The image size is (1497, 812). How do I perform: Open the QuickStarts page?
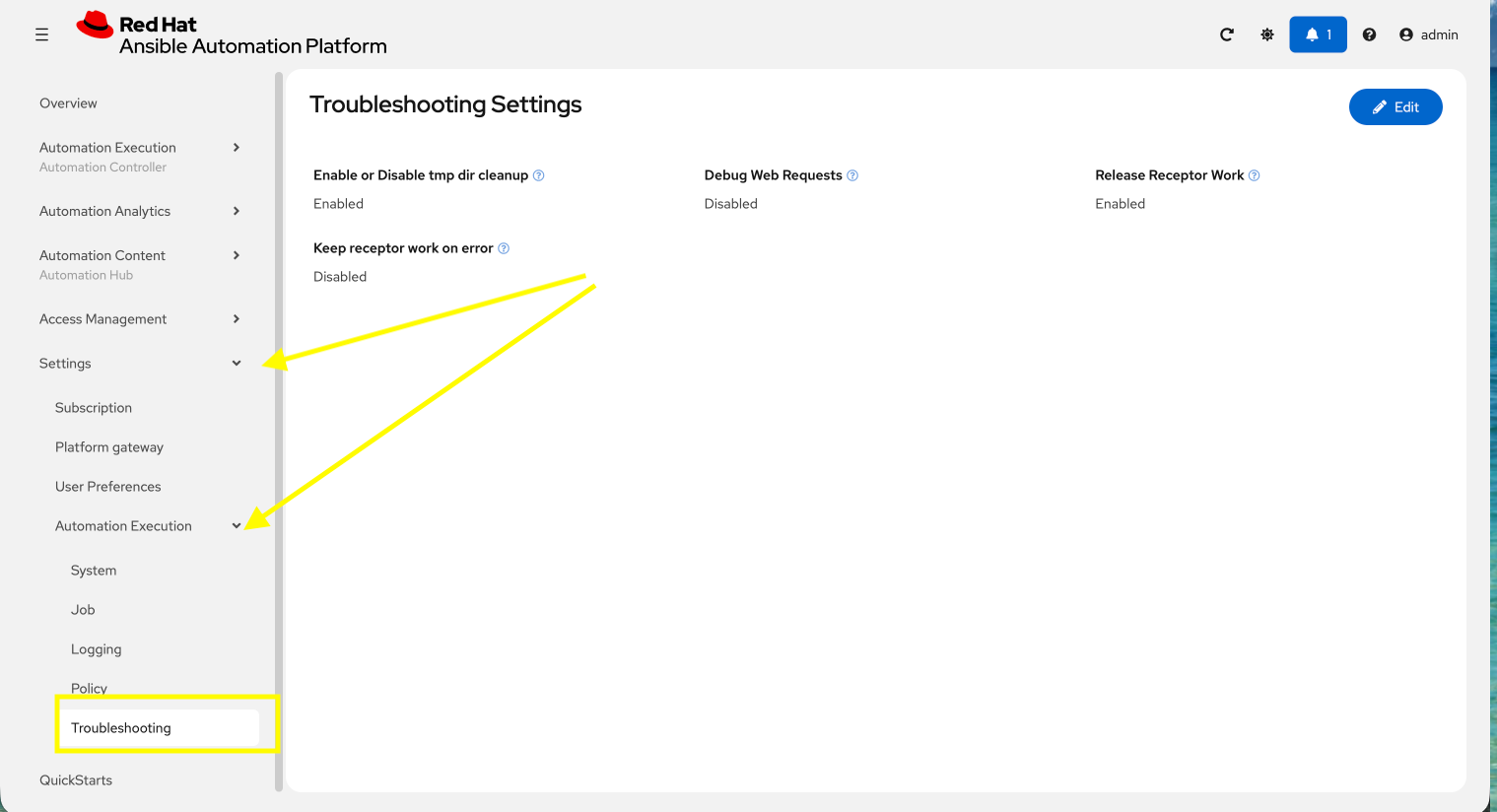(x=76, y=779)
